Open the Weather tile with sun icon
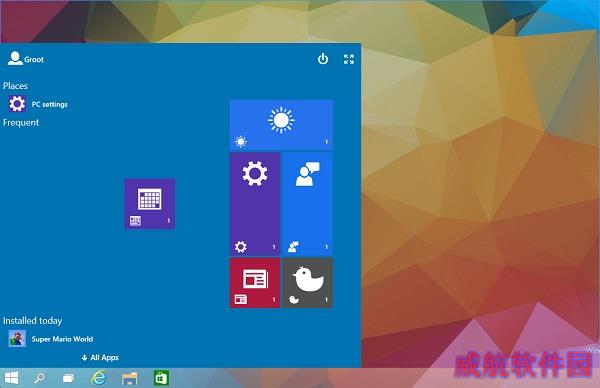The image size is (600, 388). [x=281, y=125]
